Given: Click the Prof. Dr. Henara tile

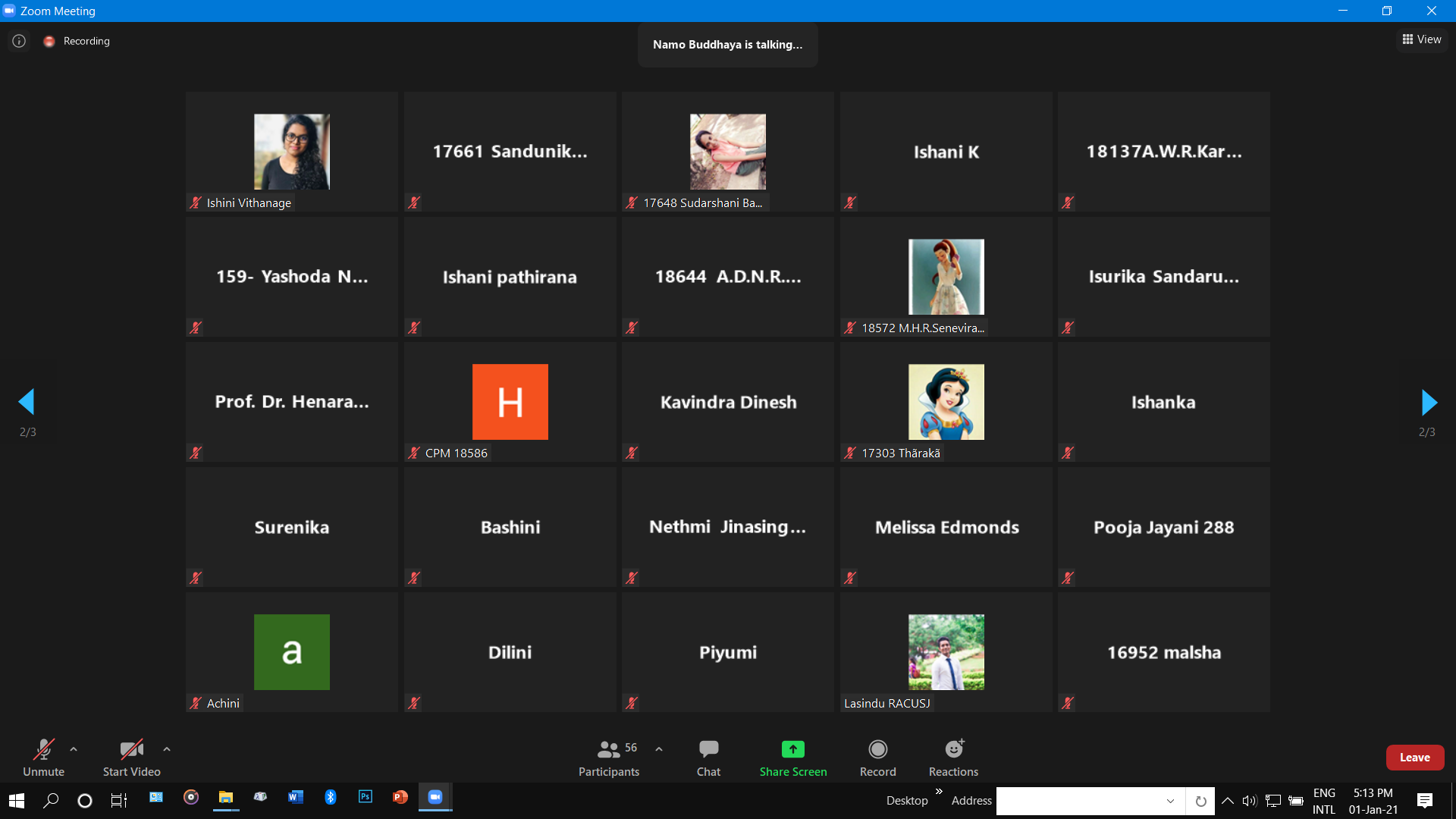Looking at the screenshot, I should (292, 402).
